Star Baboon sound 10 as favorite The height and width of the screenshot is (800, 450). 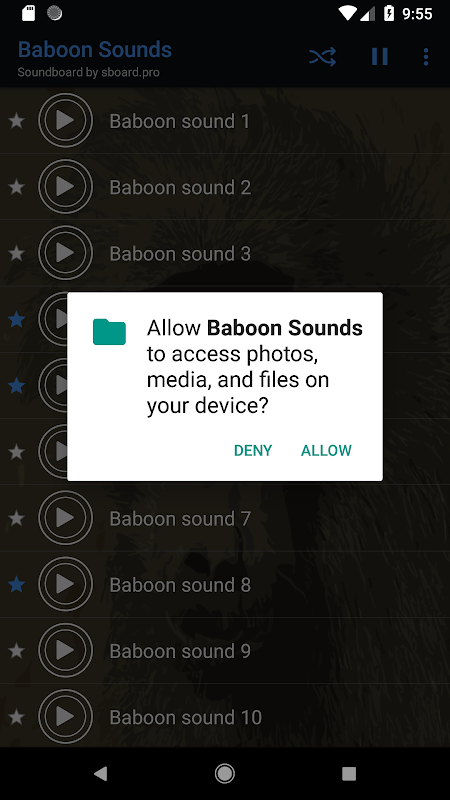point(17,717)
